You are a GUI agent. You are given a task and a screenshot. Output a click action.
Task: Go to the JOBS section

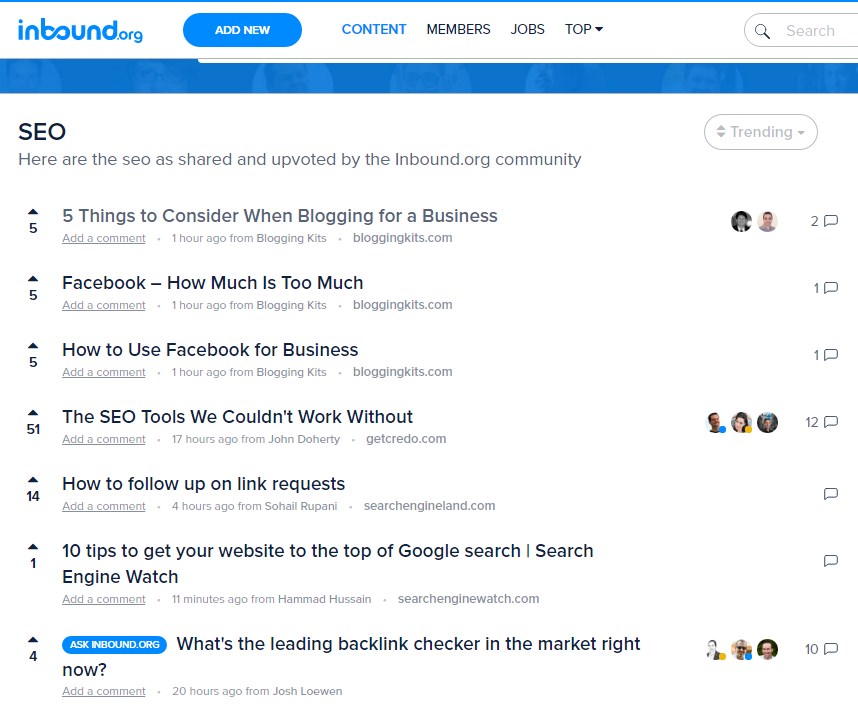click(527, 30)
